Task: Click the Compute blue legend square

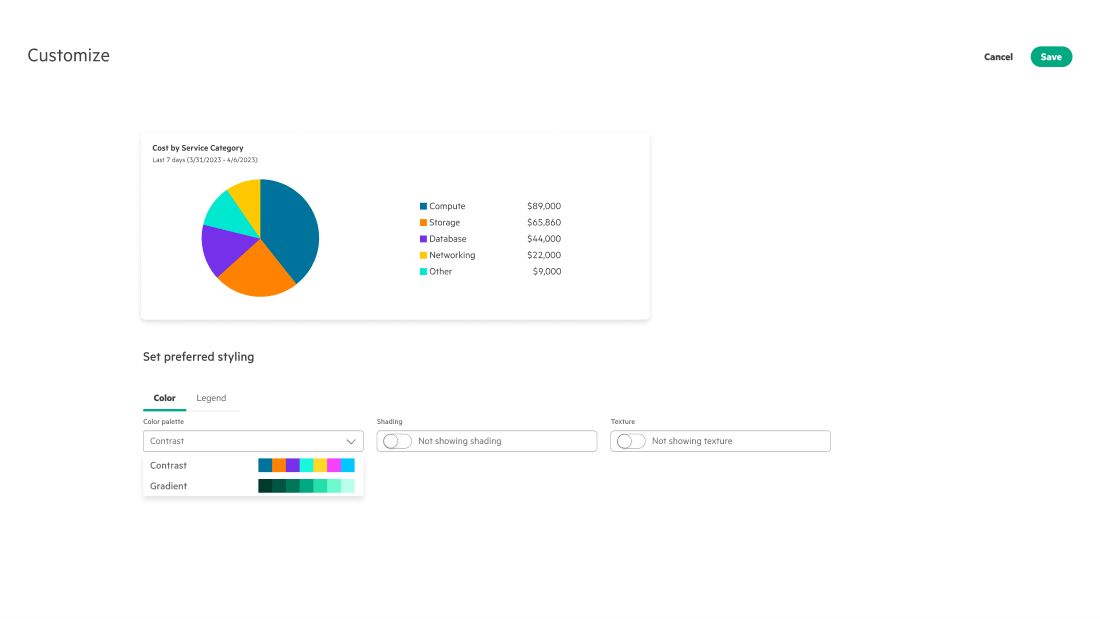Action: [x=423, y=206]
